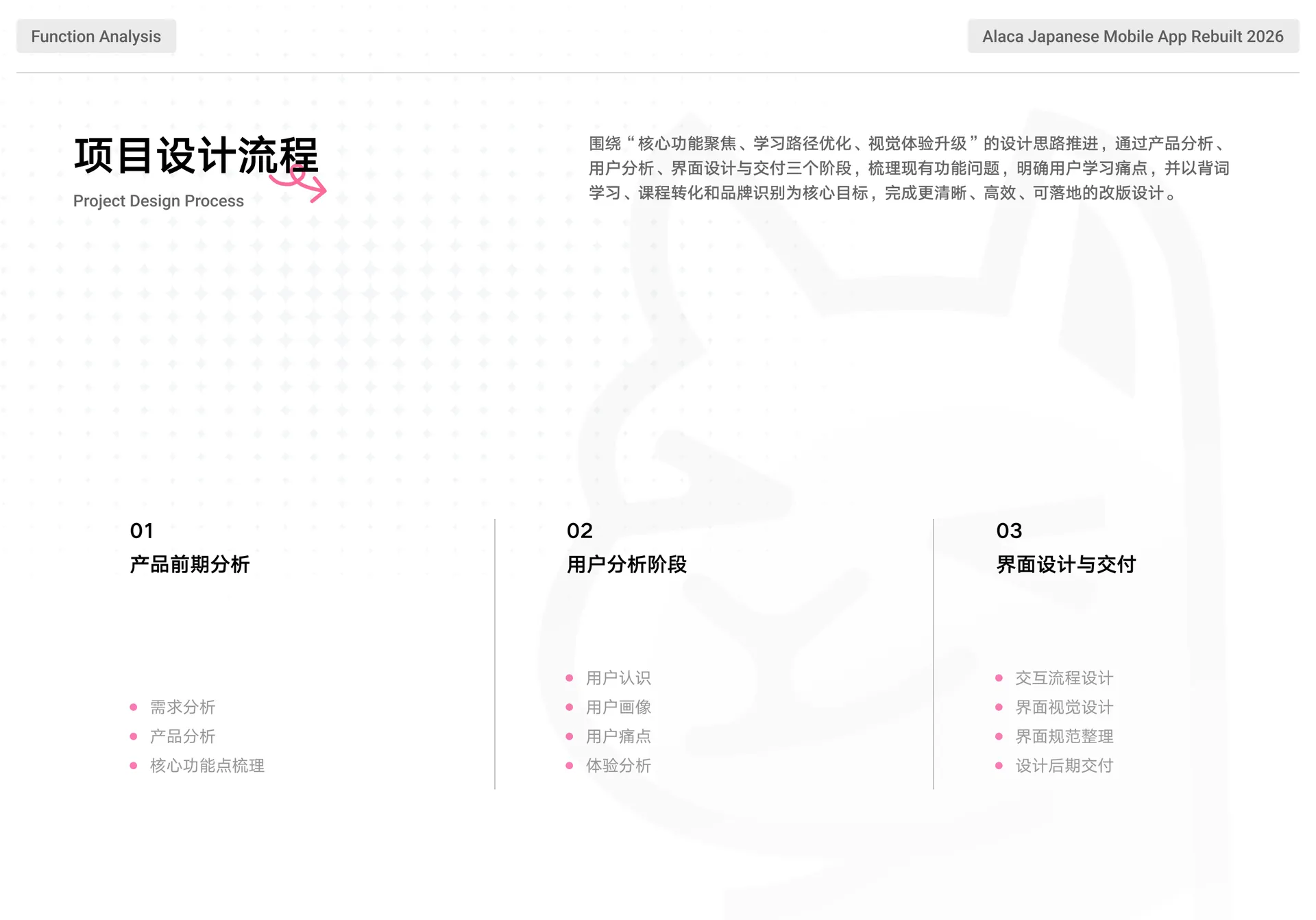Click the Project Design Process subtitle
Viewport: 1316px width, 920px height.
coord(158,201)
